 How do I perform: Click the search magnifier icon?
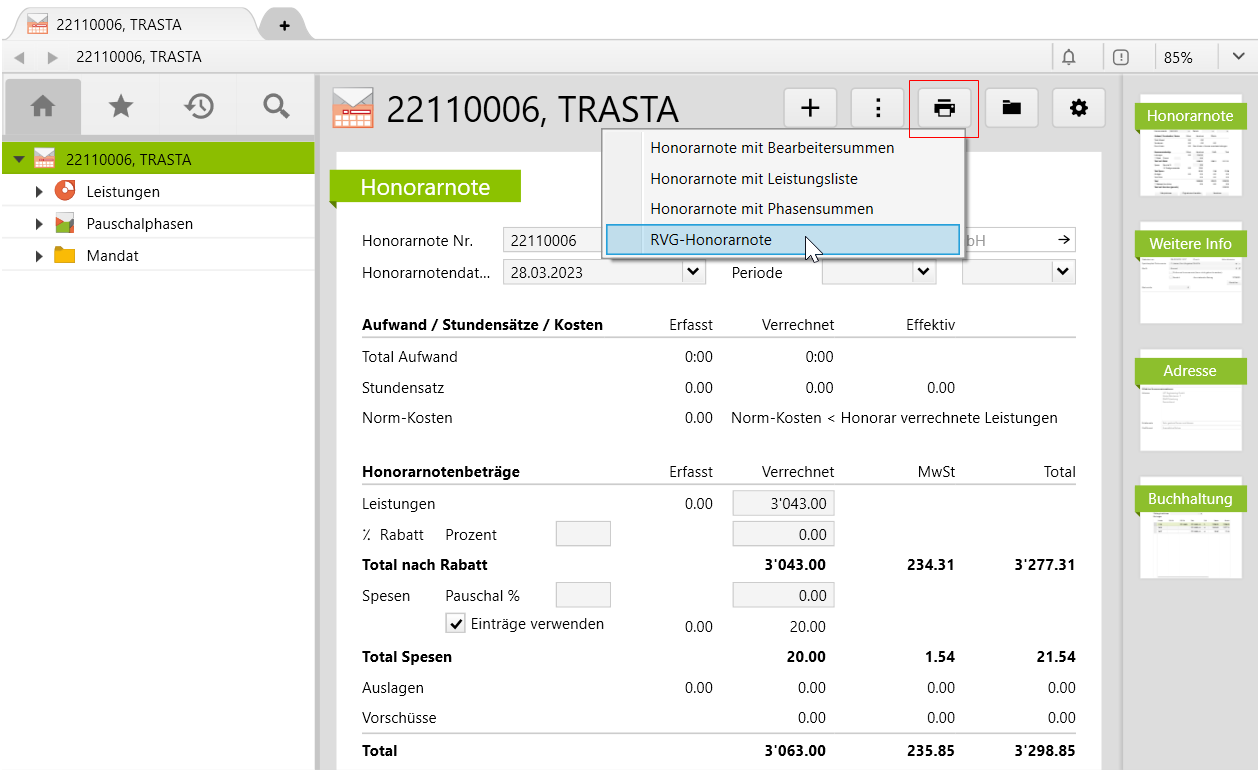tap(276, 106)
